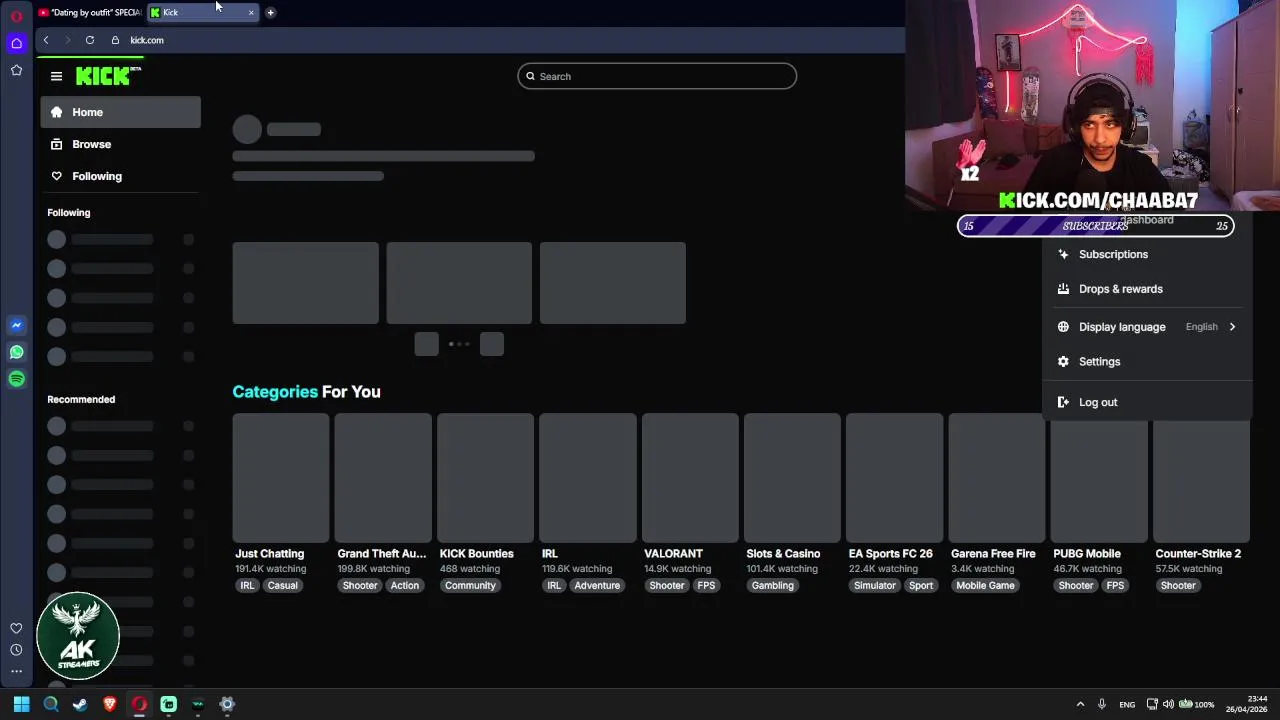Open Settings gear in the taskbar

tap(227, 704)
